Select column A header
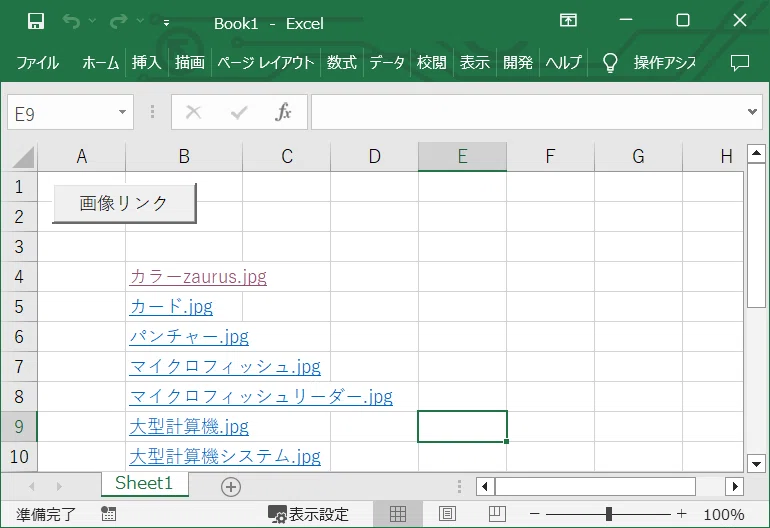 click(x=82, y=157)
